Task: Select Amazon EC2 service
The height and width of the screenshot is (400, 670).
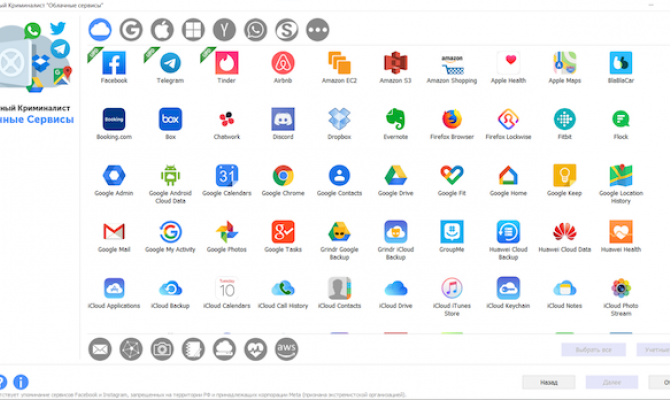Action: click(x=339, y=63)
